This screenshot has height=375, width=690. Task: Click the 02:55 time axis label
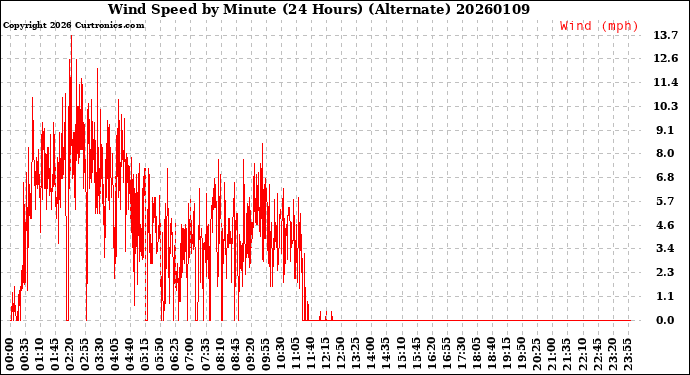(85, 355)
